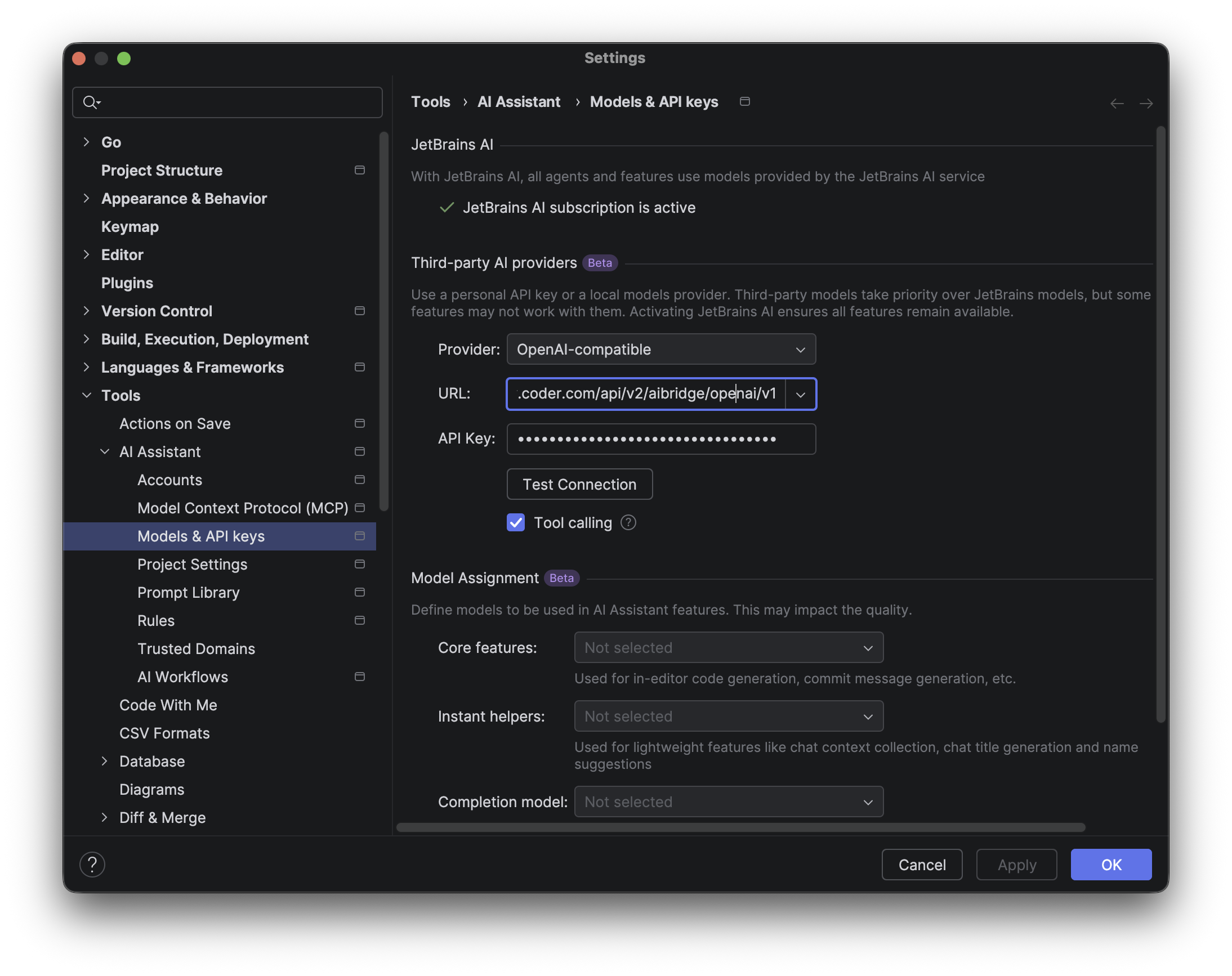Viewport: 1232px width, 976px height.
Task: Click project-level icon beside Actions on Save
Action: click(x=359, y=423)
